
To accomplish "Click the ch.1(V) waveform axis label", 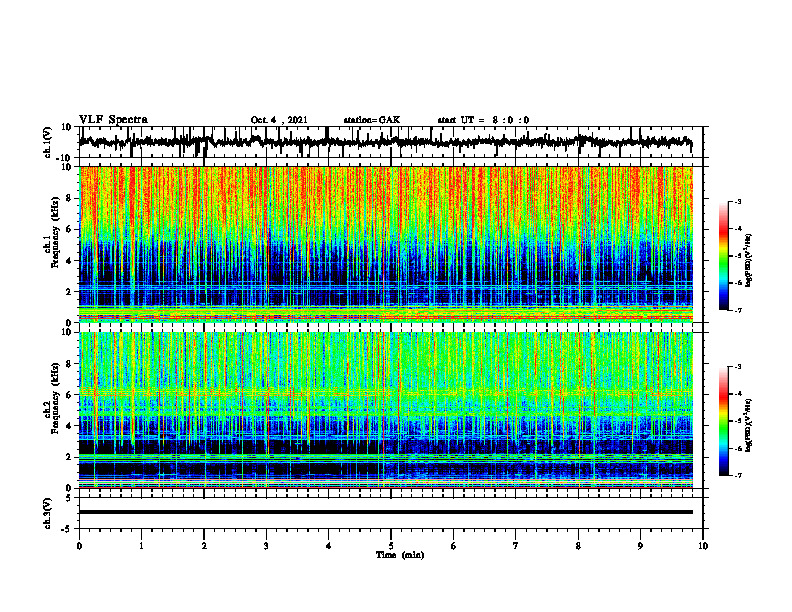I will 48,142.
